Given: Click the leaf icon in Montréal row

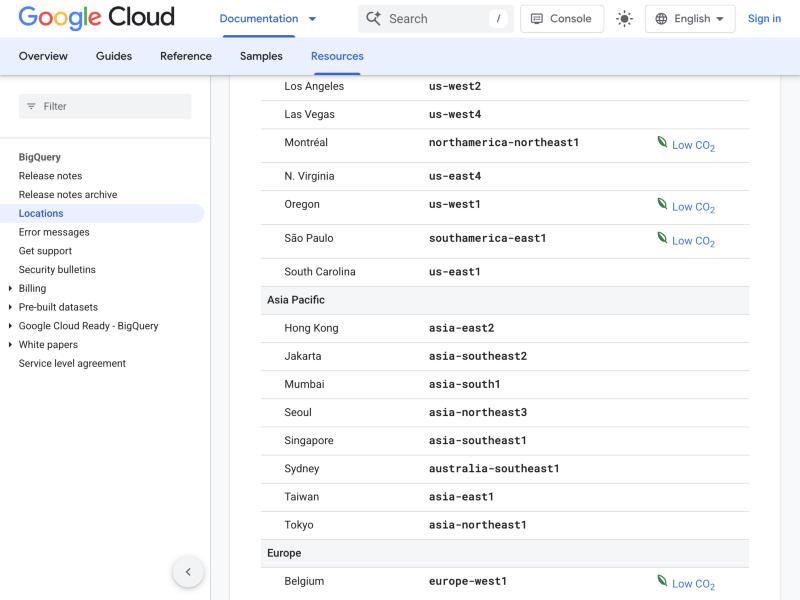Looking at the screenshot, I should (x=662, y=142).
